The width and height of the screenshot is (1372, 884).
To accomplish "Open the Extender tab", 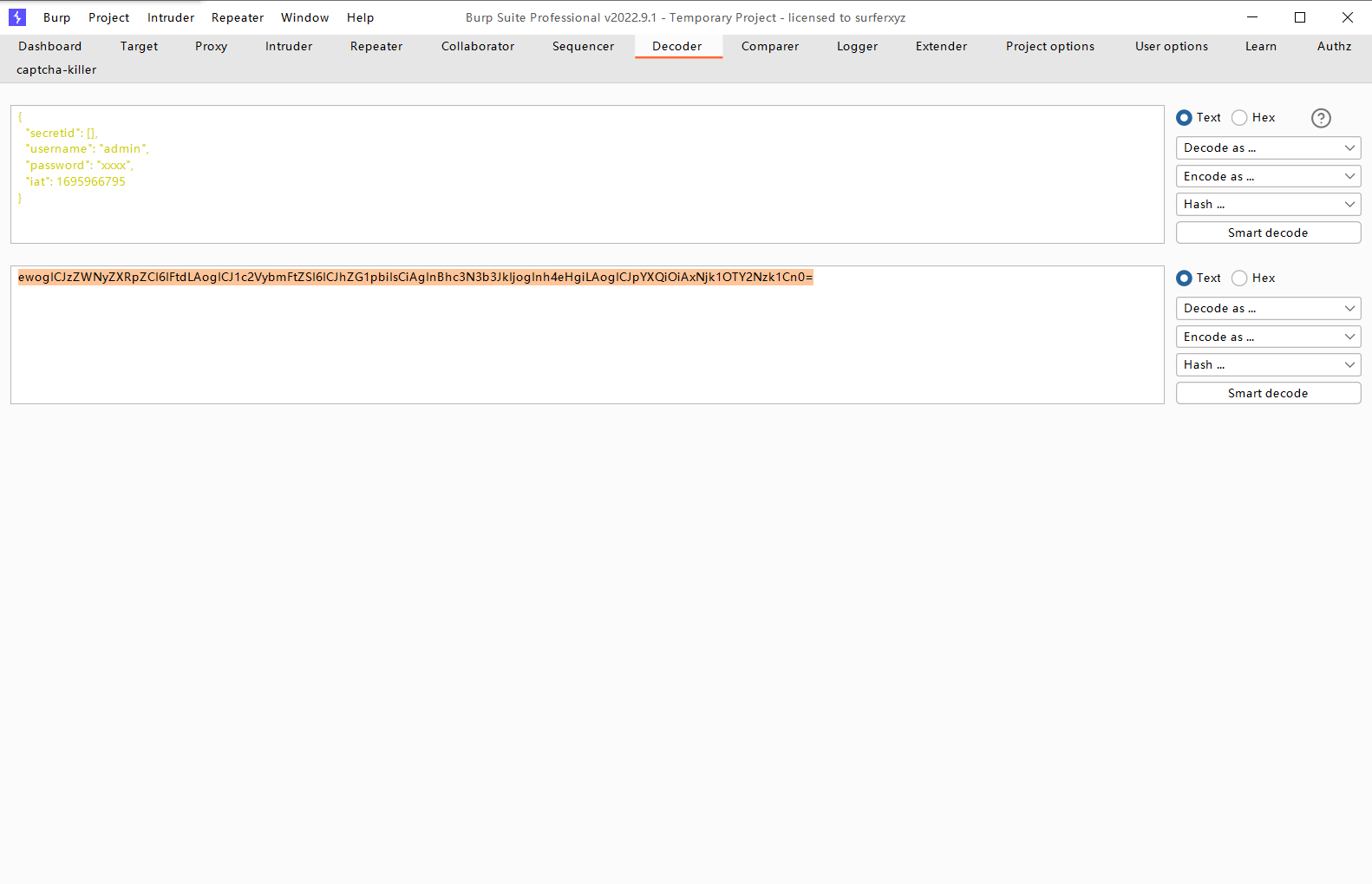I will [942, 47].
